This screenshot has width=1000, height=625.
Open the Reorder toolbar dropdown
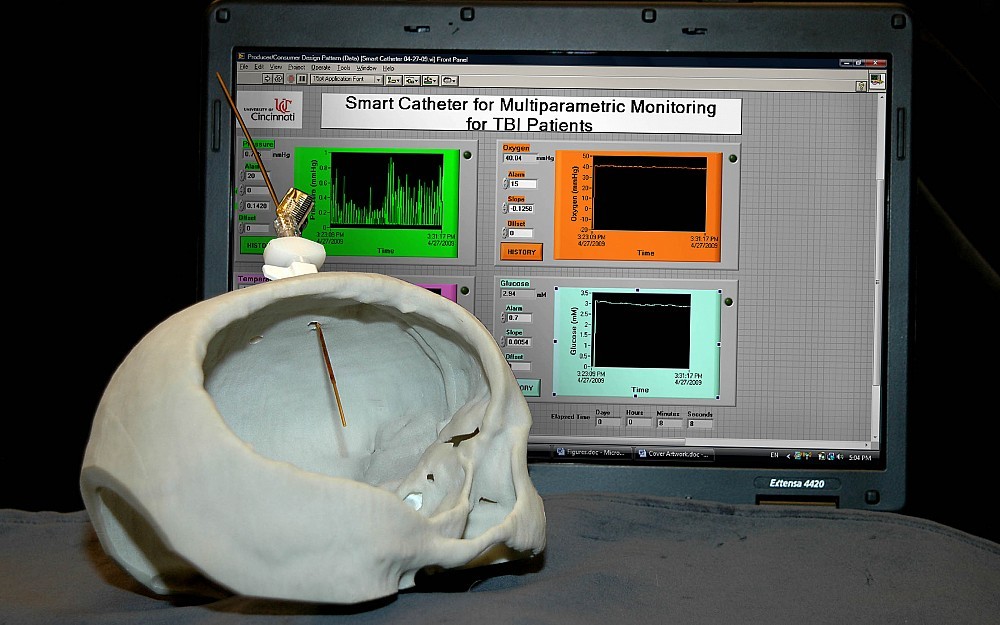pos(450,80)
